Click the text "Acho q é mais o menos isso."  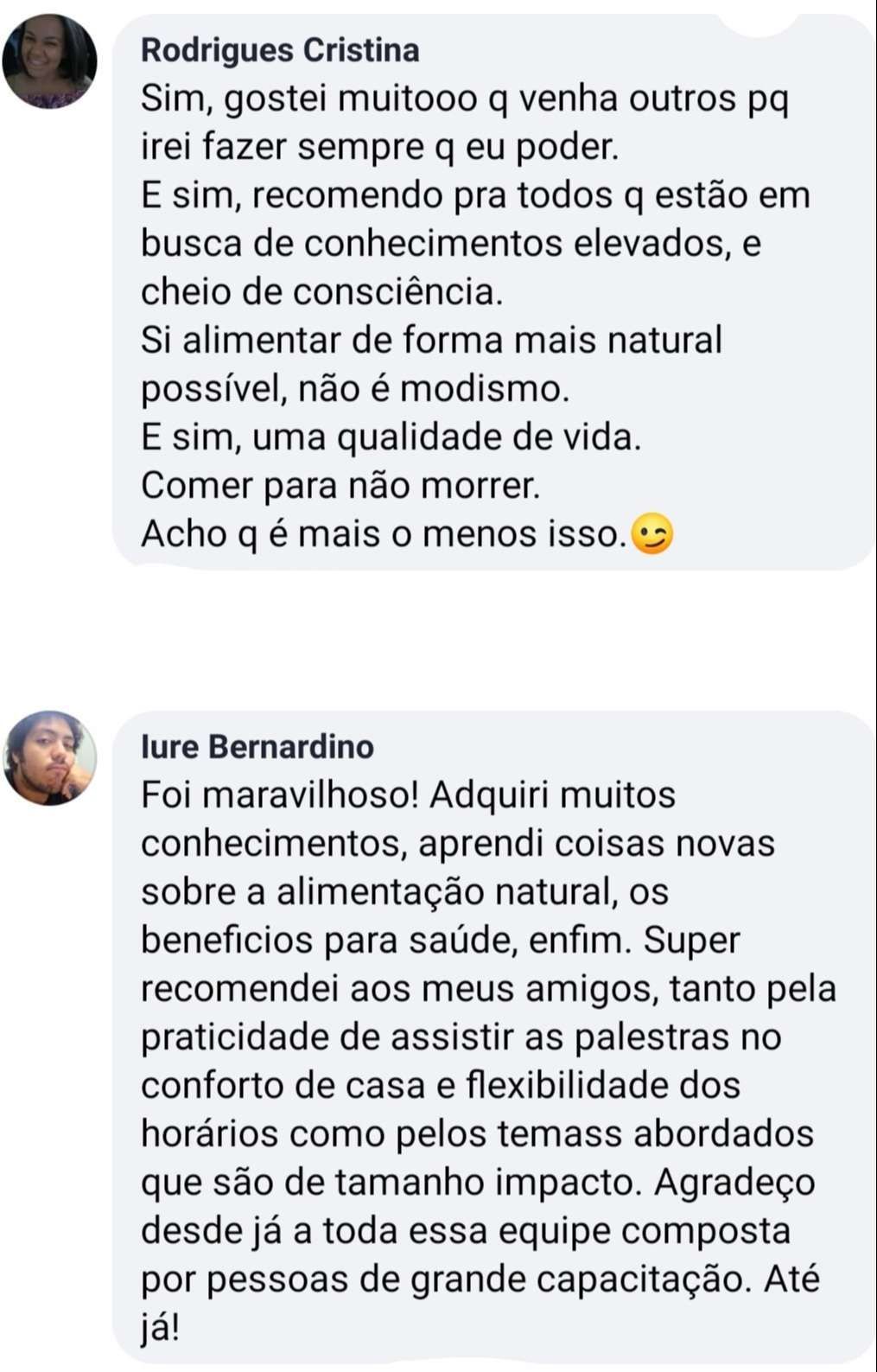pyautogui.click(x=384, y=534)
